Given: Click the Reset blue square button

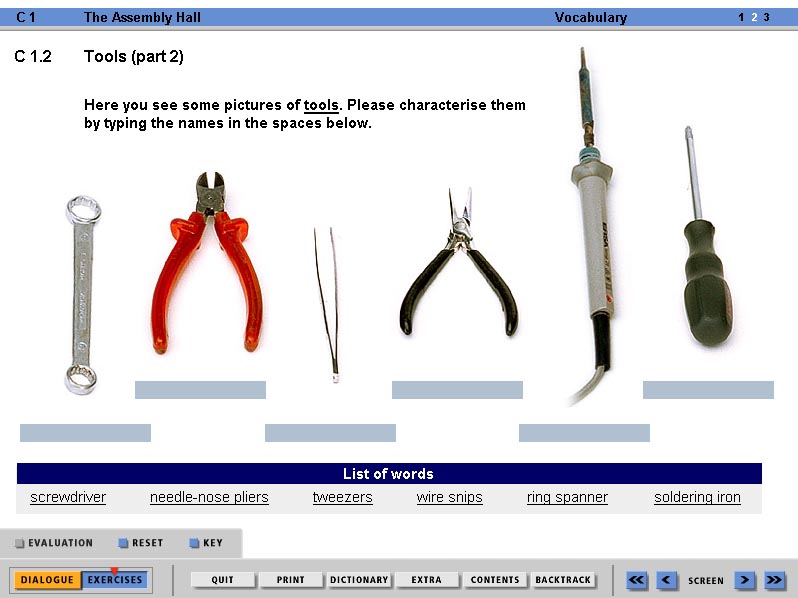Looking at the screenshot, I should 123,543.
